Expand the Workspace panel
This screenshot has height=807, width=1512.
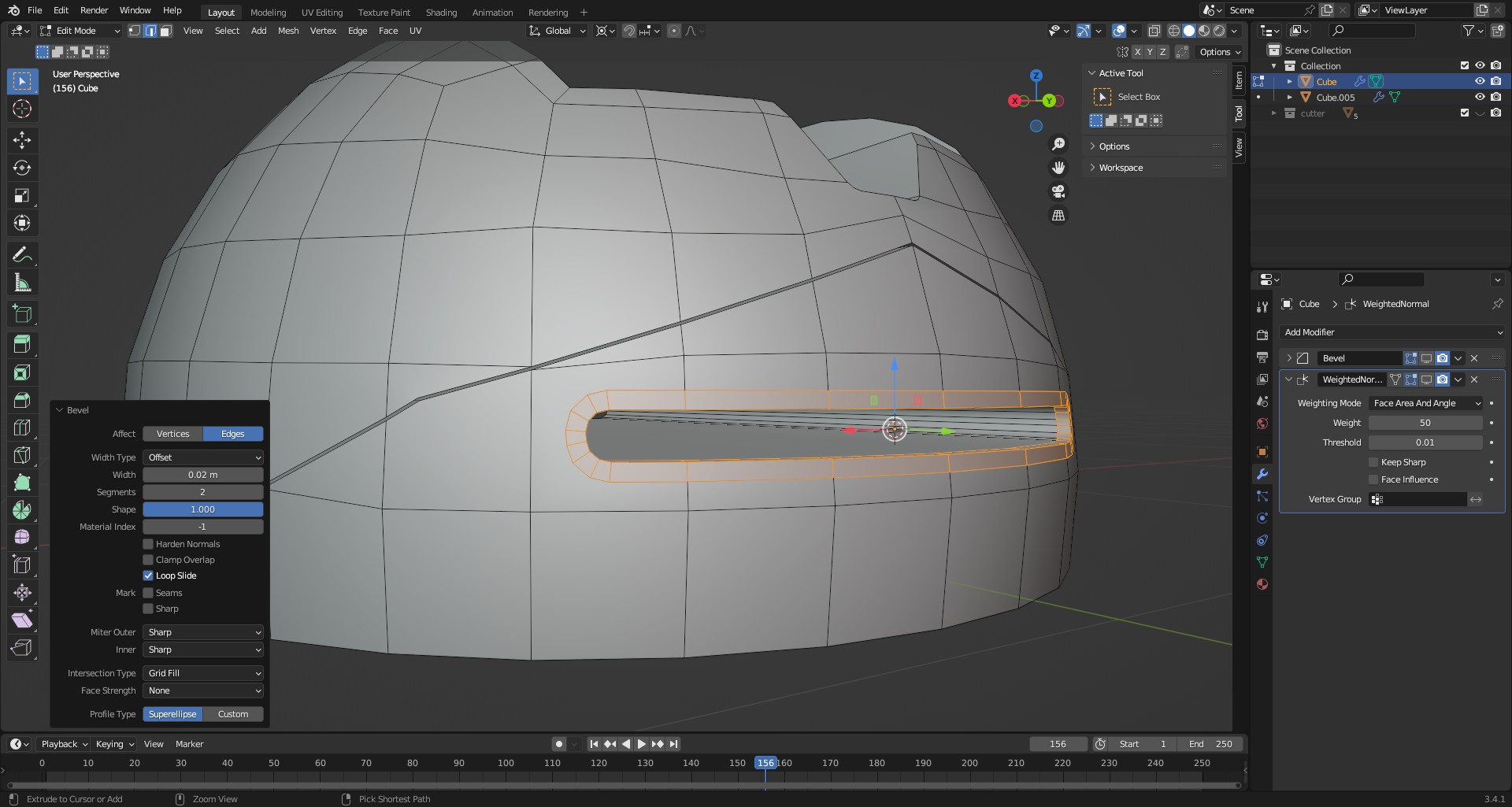1121,168
